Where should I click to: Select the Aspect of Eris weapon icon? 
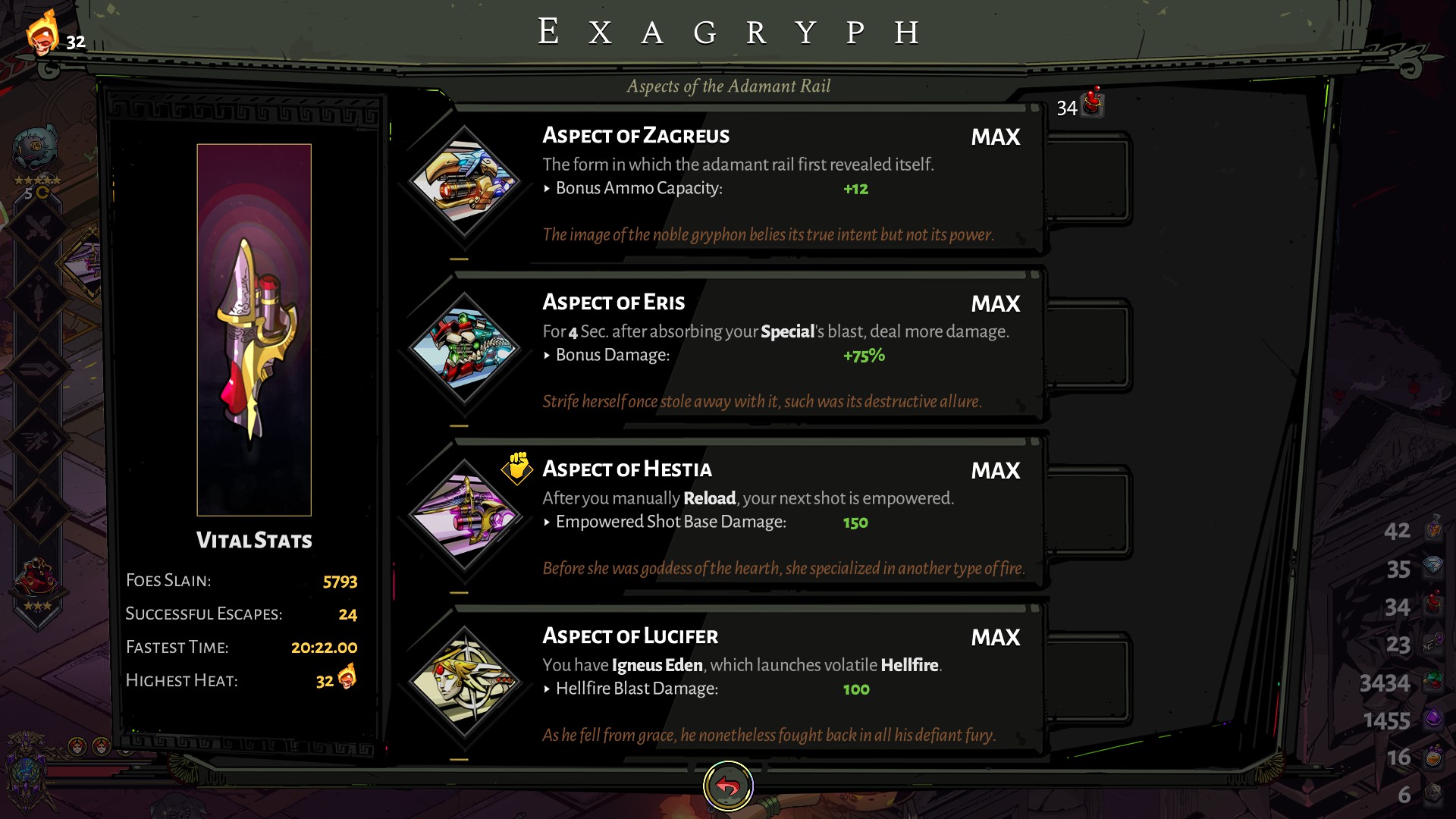tap(464, 349)
